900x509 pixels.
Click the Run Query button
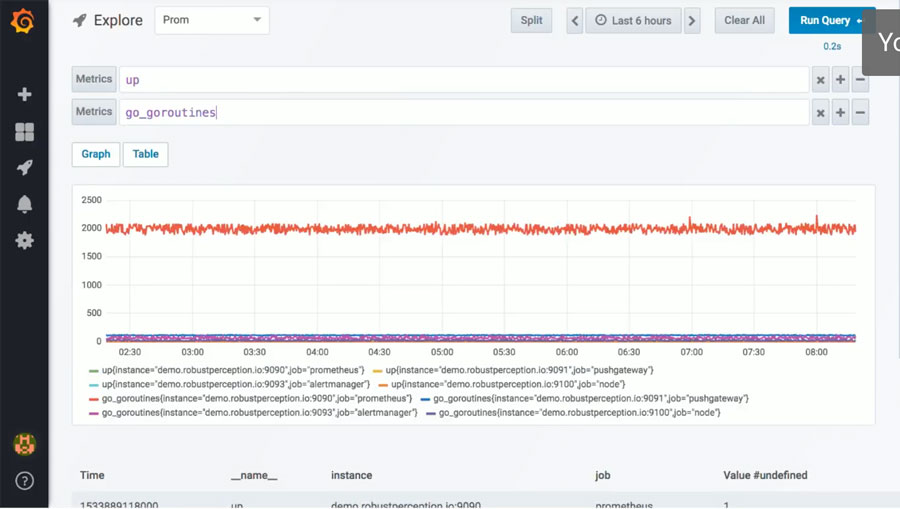tap(830, 21)
